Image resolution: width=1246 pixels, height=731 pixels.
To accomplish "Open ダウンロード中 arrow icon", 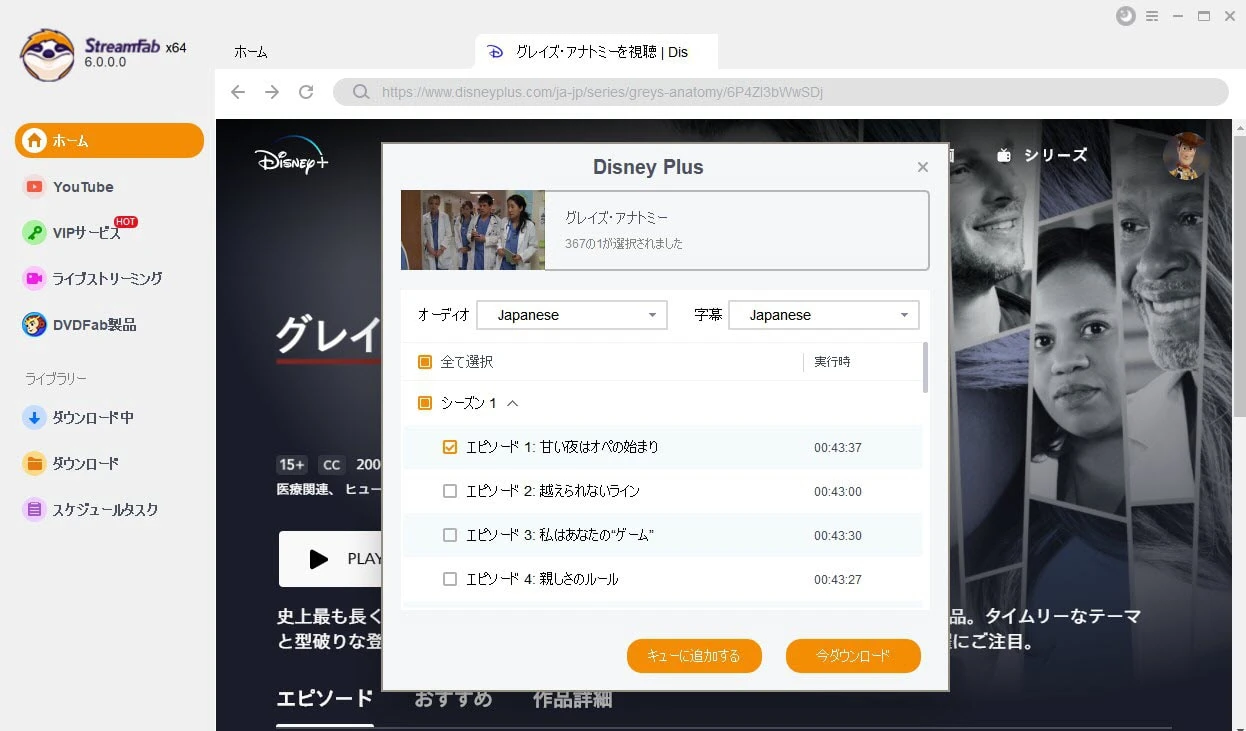I will click(x=34, y=418).
